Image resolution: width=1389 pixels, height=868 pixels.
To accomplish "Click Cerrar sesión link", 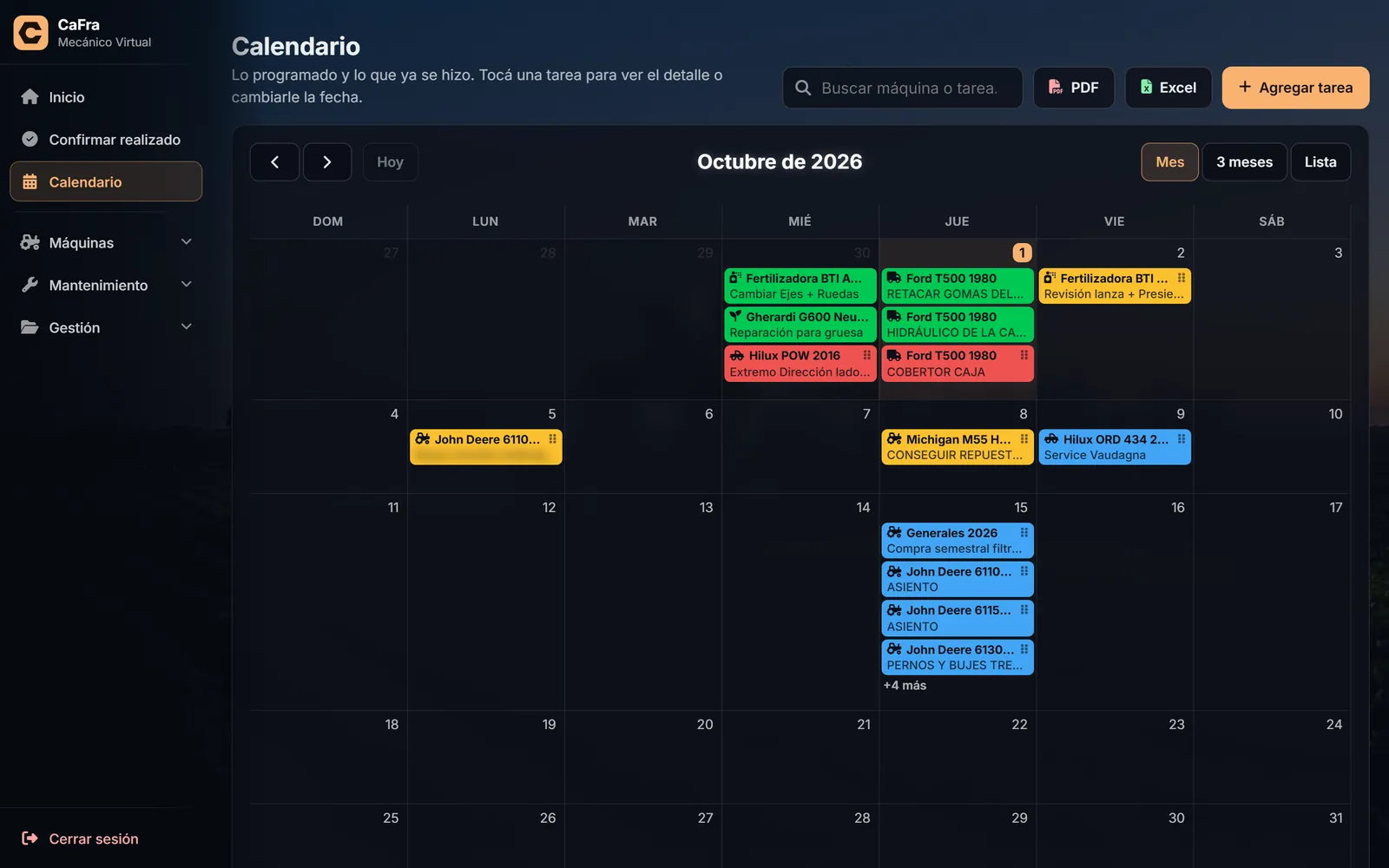I will (94, 838).
